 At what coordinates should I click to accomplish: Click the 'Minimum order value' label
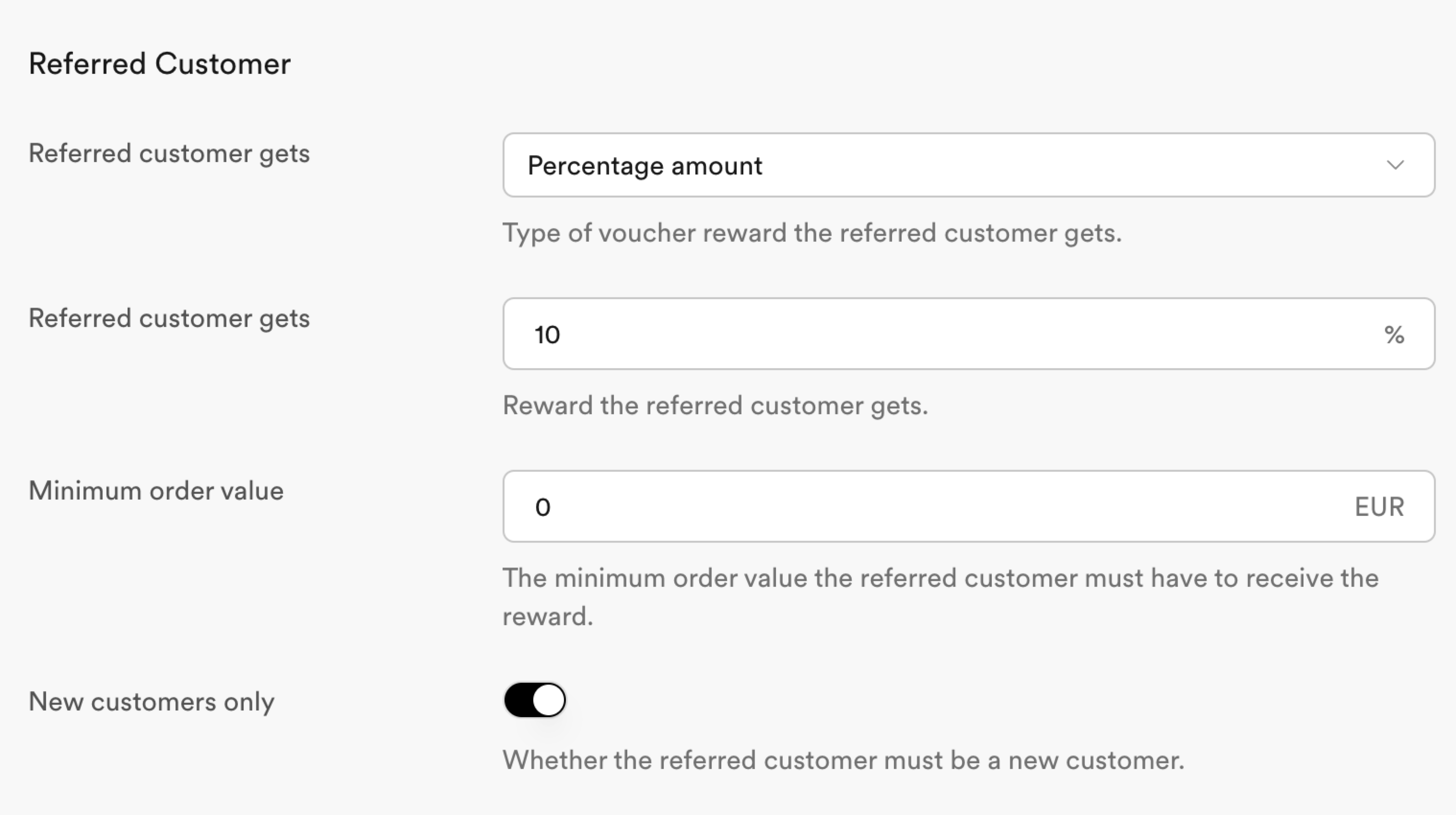click(x=156, y=490)
